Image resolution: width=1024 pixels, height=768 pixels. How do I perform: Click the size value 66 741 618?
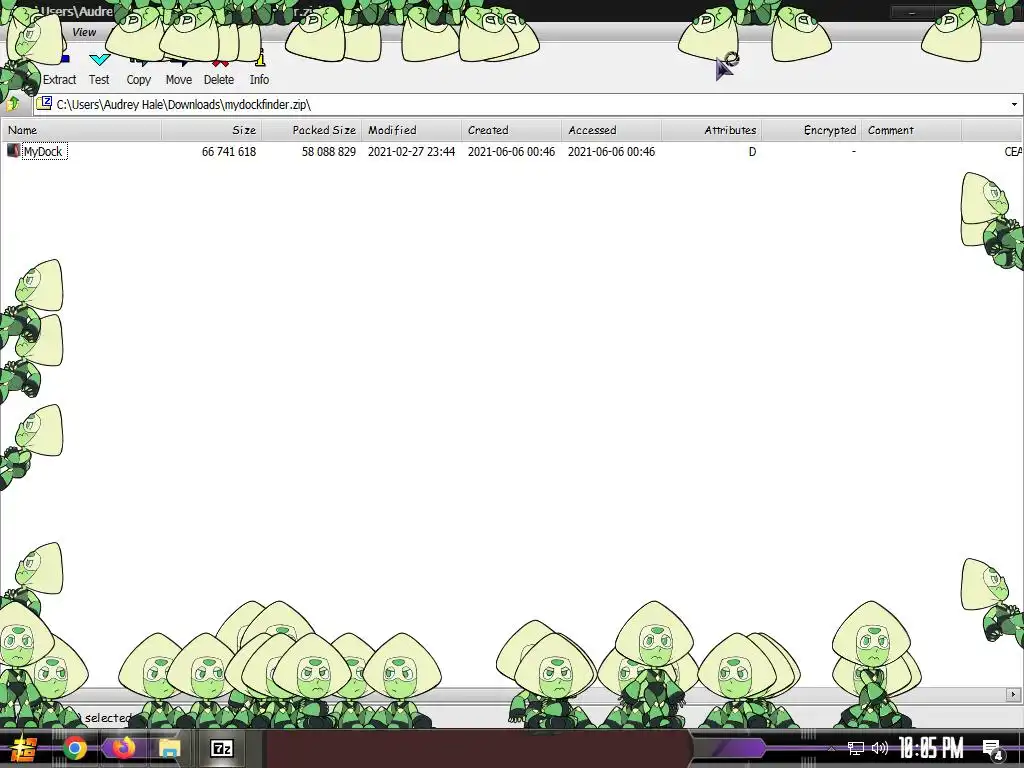coord(229,152)
